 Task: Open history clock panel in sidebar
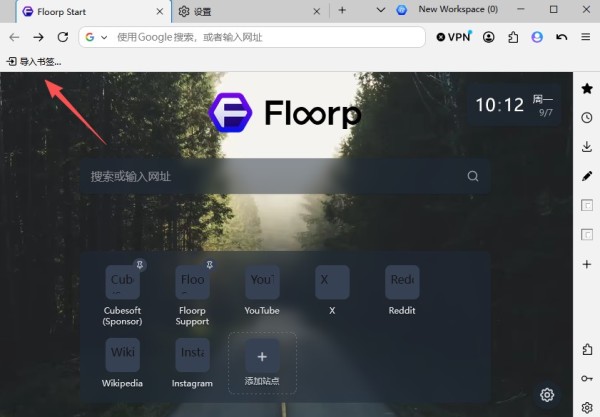click(x=587, y=118)
